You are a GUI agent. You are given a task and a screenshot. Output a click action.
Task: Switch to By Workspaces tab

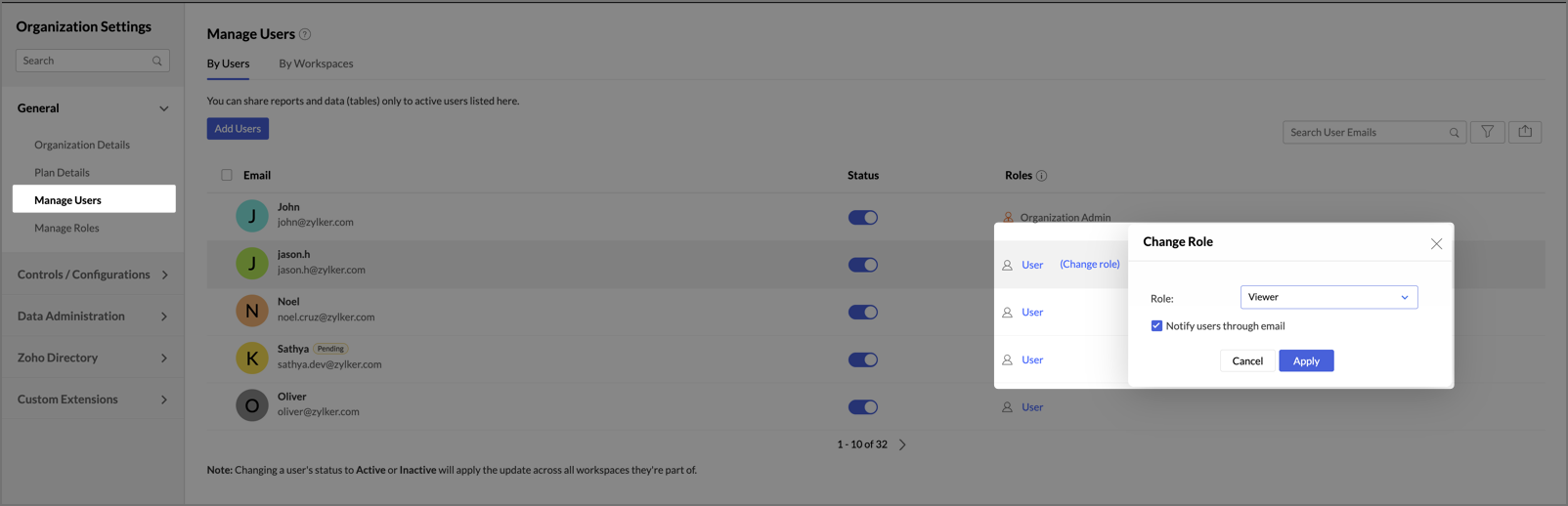point(316,63)
